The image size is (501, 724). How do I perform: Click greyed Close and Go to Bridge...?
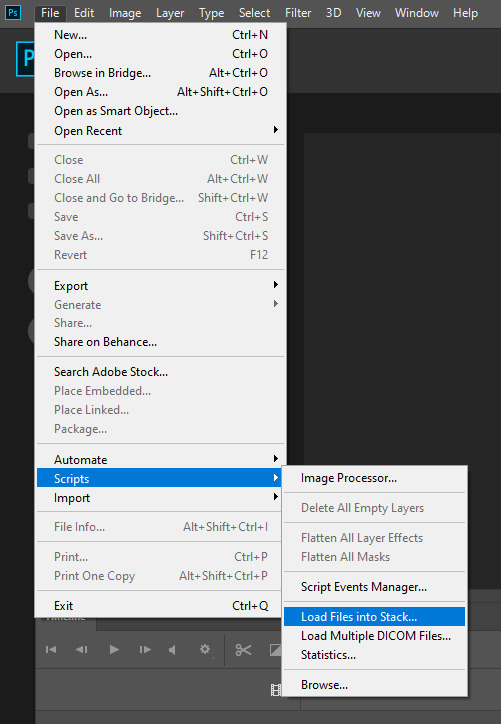tap(160, 198)
